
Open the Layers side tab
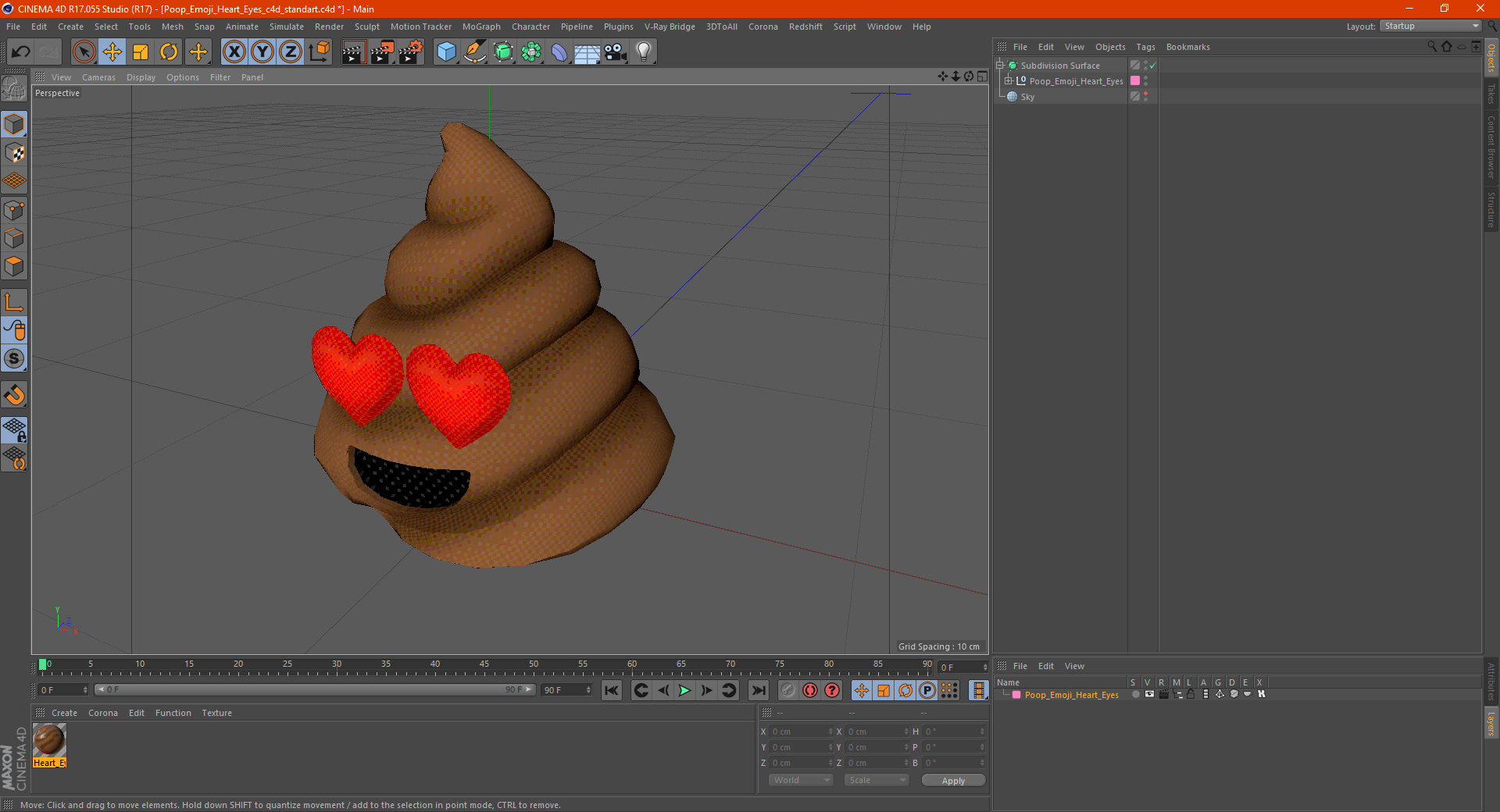coord(1491,723)
